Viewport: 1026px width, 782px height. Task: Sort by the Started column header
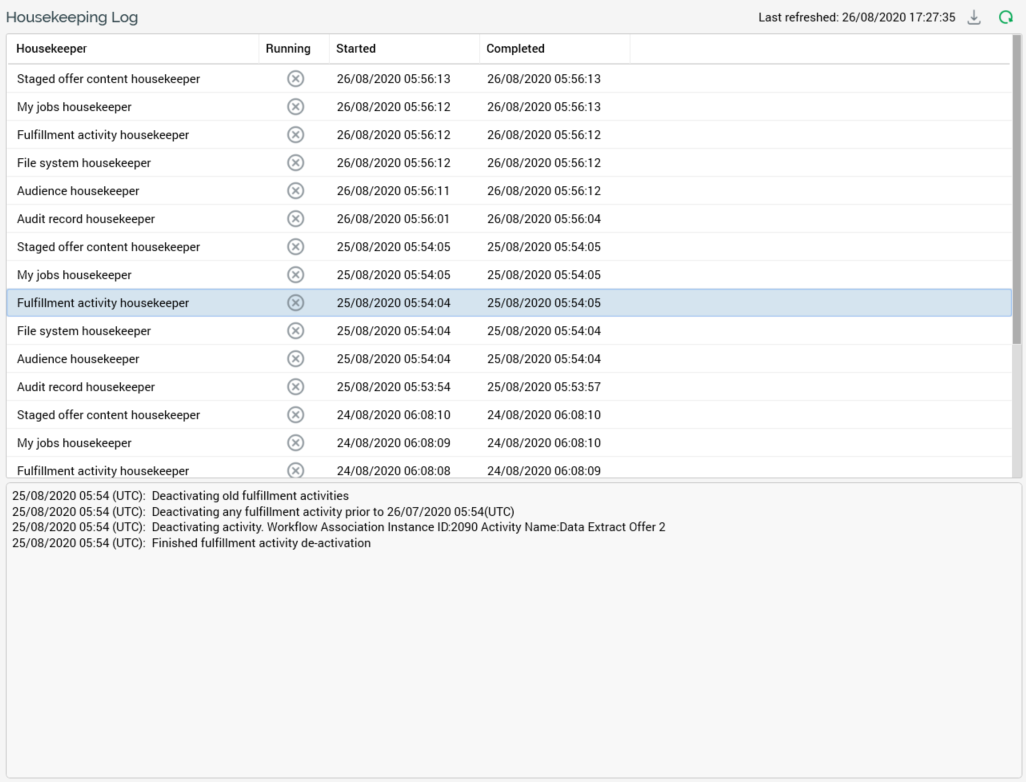coord(356,49)
